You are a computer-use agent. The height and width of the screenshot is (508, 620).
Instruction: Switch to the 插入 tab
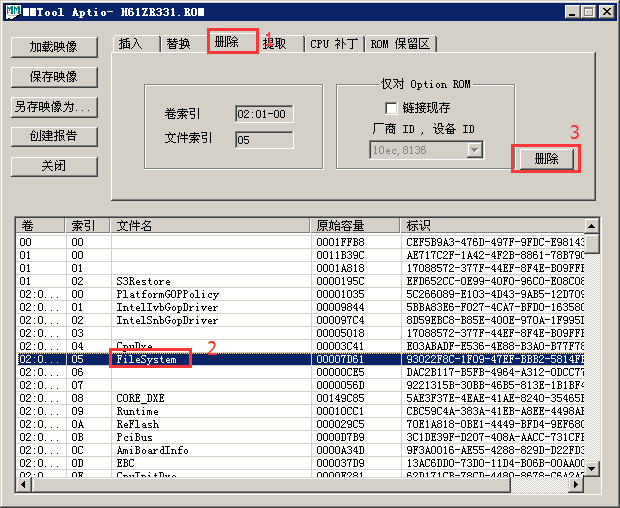click(131, 44)
